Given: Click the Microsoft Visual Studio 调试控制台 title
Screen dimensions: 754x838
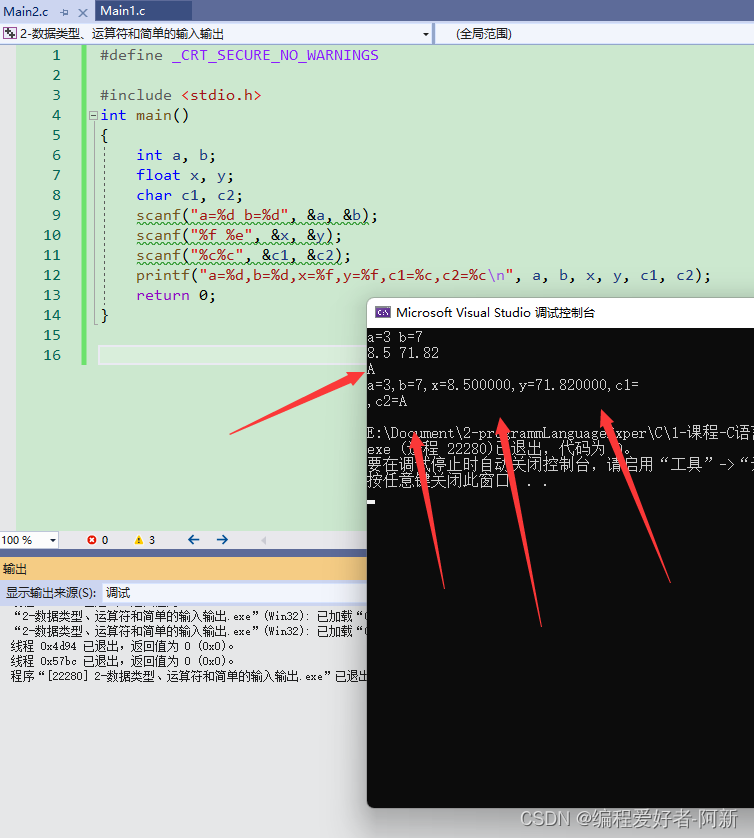Looking at the screenshot, I should (495, 313).
